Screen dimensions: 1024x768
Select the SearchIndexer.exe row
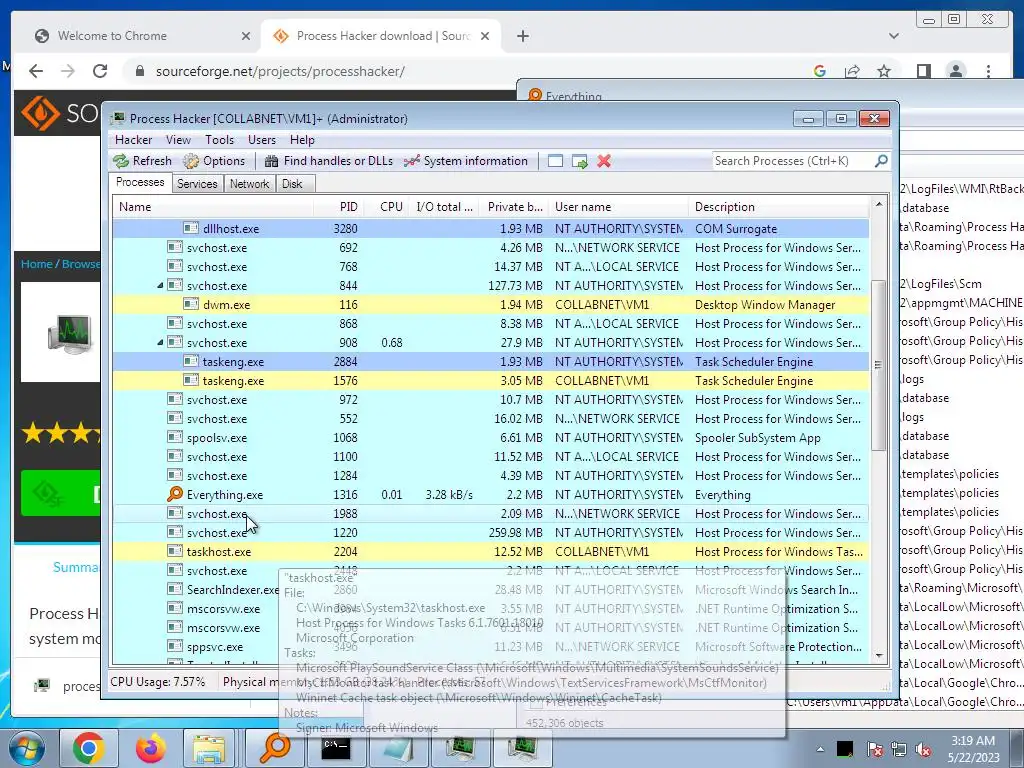click(x=490, y=590)
